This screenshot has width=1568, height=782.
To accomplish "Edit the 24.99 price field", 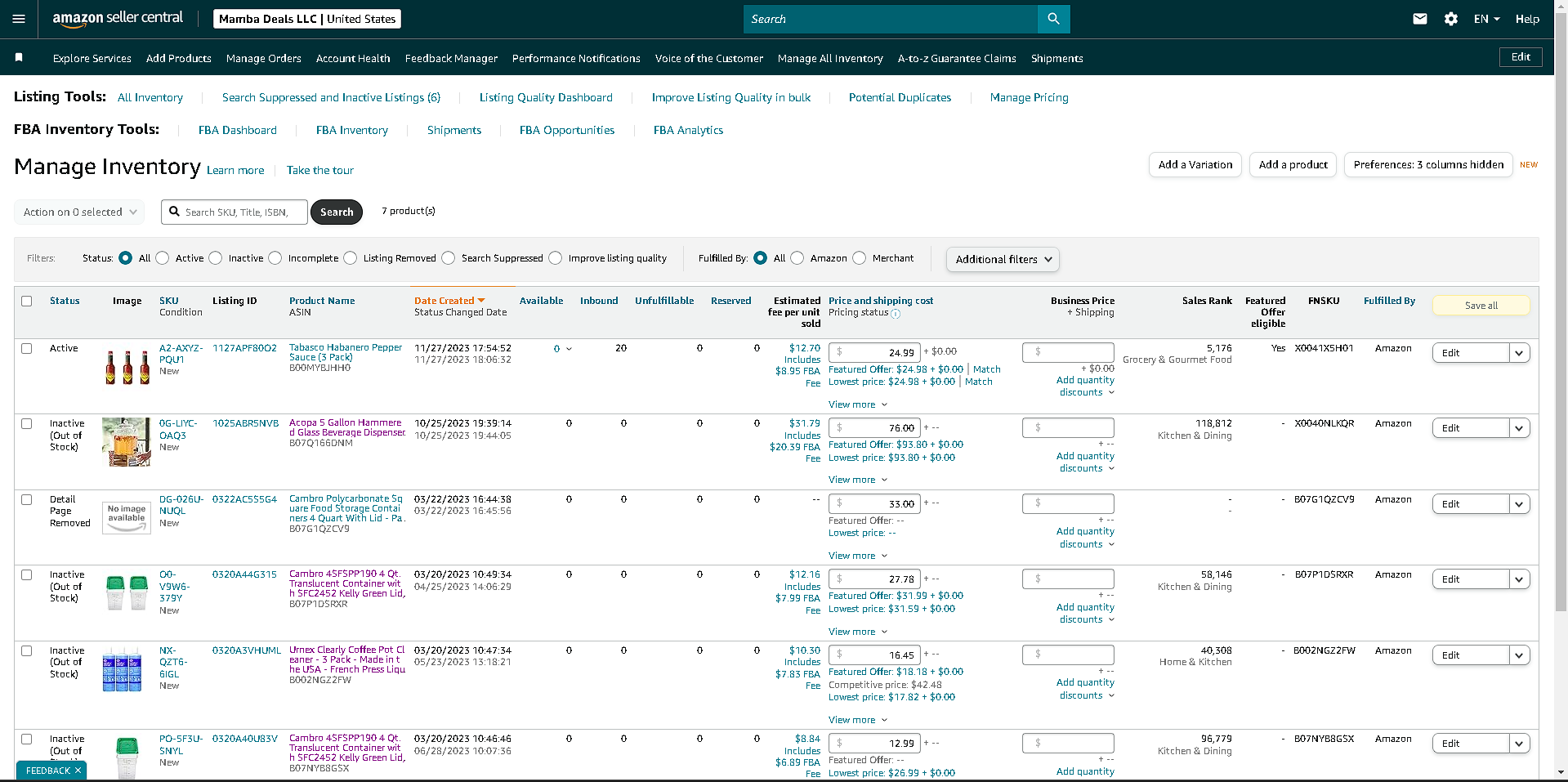I will click(x=874, y=352).
